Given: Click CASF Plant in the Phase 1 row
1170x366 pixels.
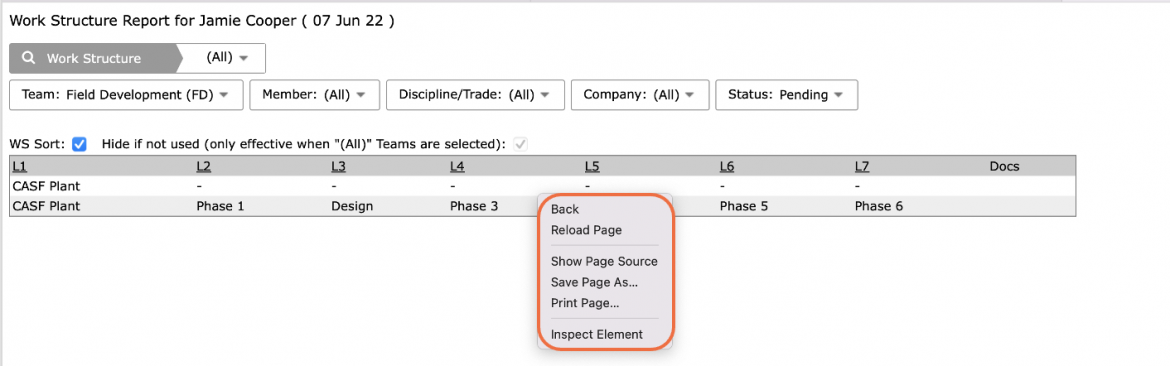Looking at the screenshot, I should pyautogui.click(x=46, y=206).
